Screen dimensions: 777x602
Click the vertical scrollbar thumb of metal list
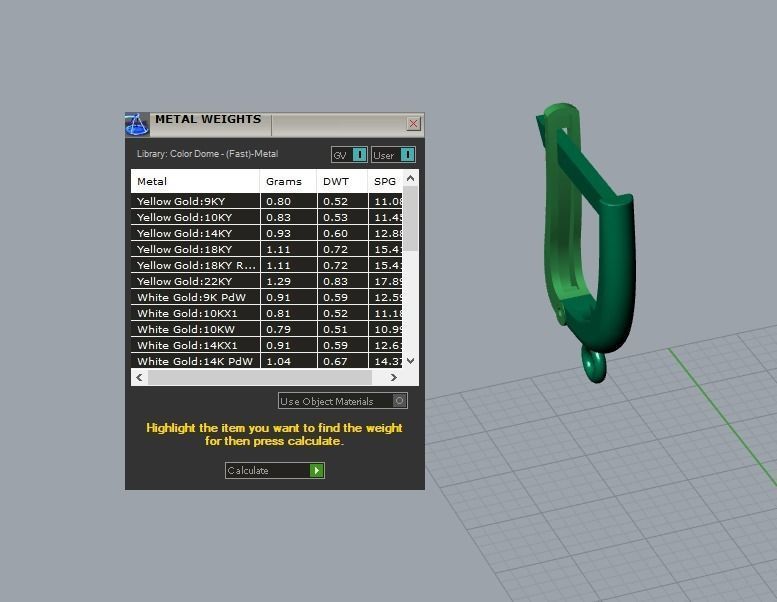point(410,219)
